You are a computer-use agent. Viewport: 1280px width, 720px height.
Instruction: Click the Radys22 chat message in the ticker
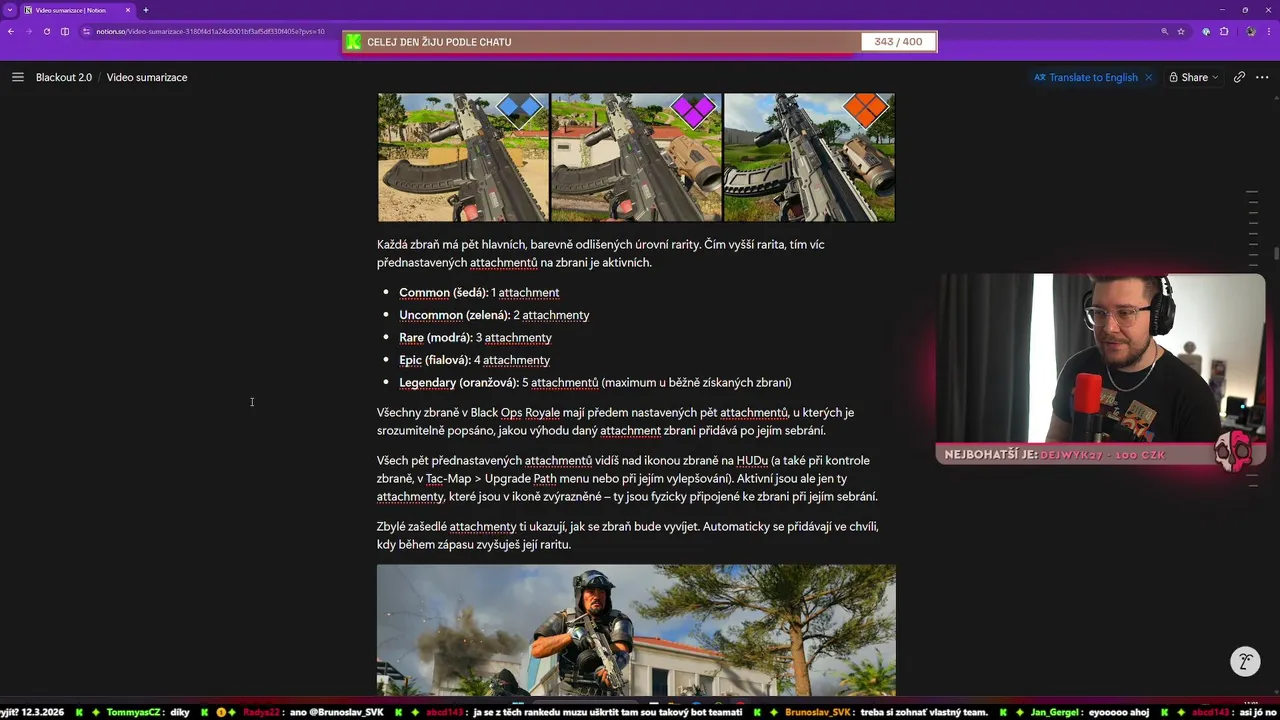point(313,712)
